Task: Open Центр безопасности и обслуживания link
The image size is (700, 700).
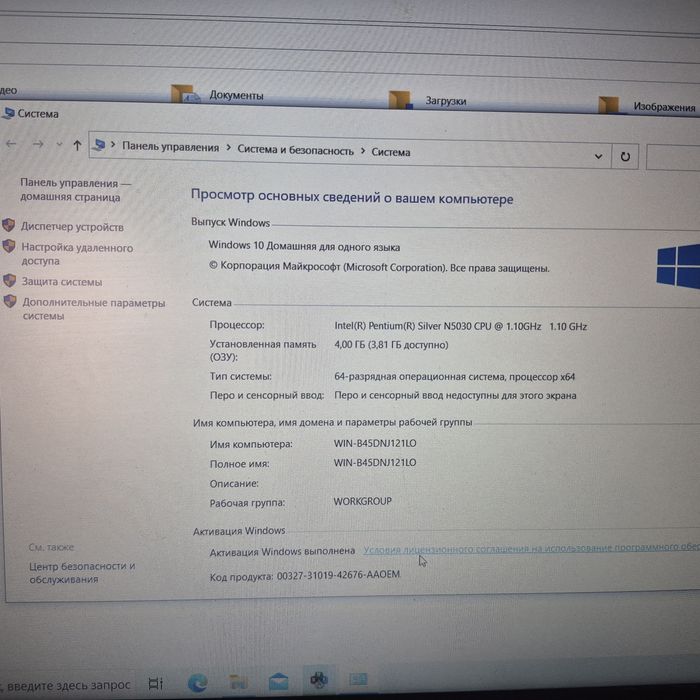Action: click(82, 572)
